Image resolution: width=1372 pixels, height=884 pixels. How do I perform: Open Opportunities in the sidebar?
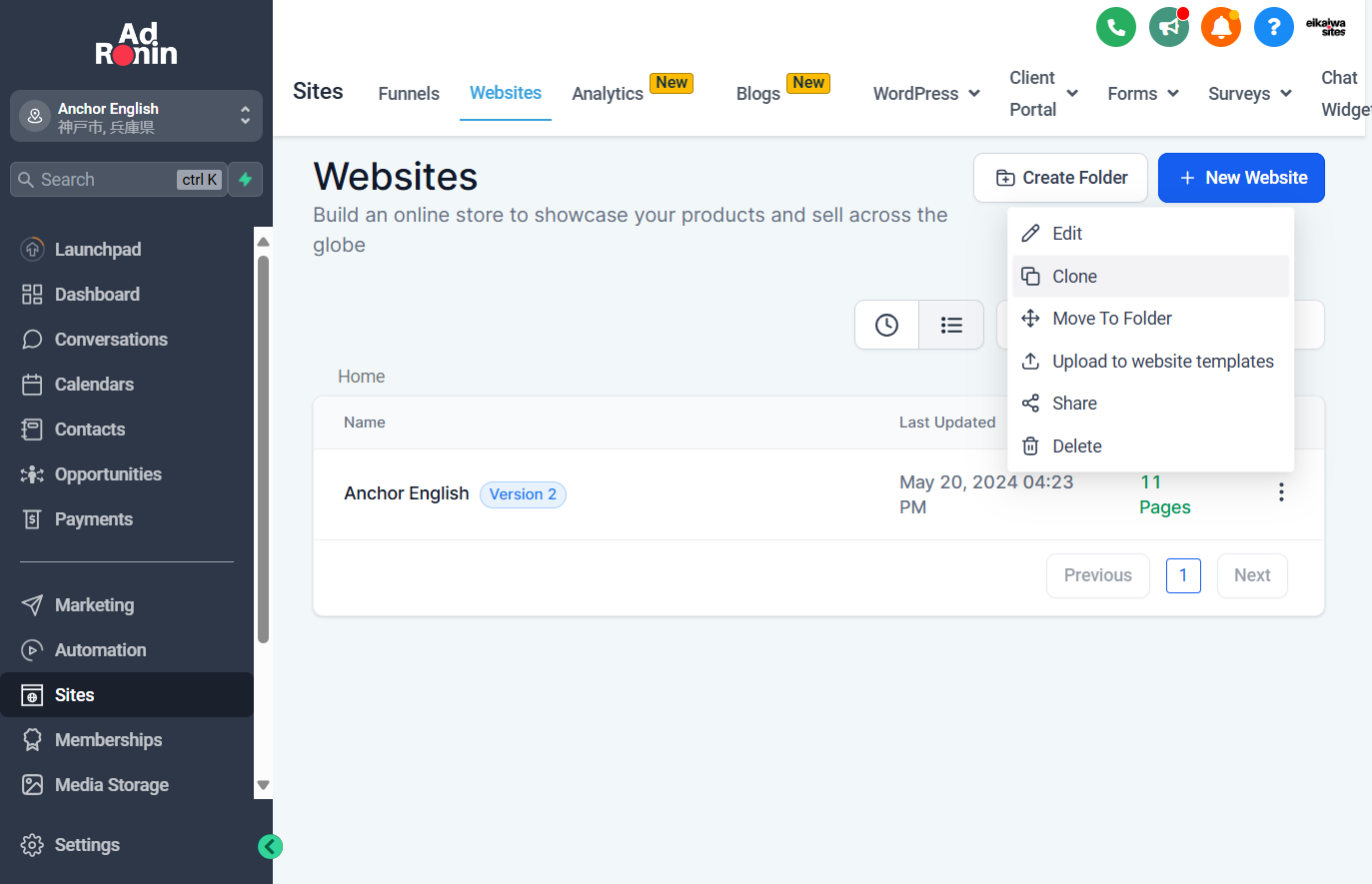coord(127,474)
